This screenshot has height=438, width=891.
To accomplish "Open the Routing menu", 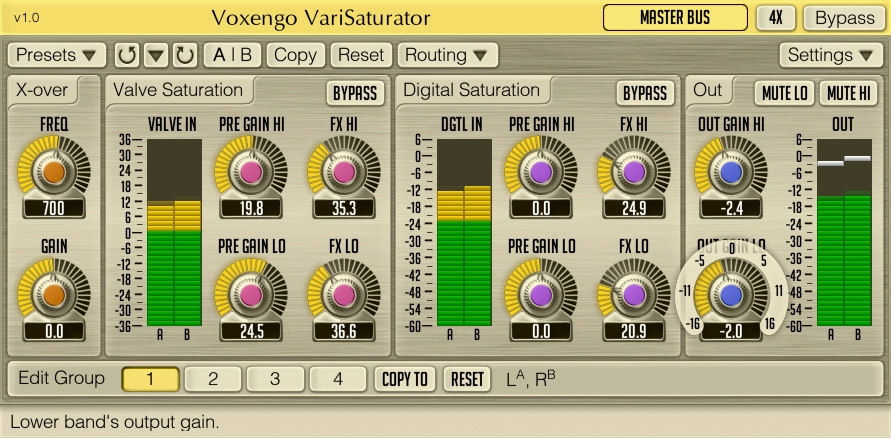I will pos(448,55).
